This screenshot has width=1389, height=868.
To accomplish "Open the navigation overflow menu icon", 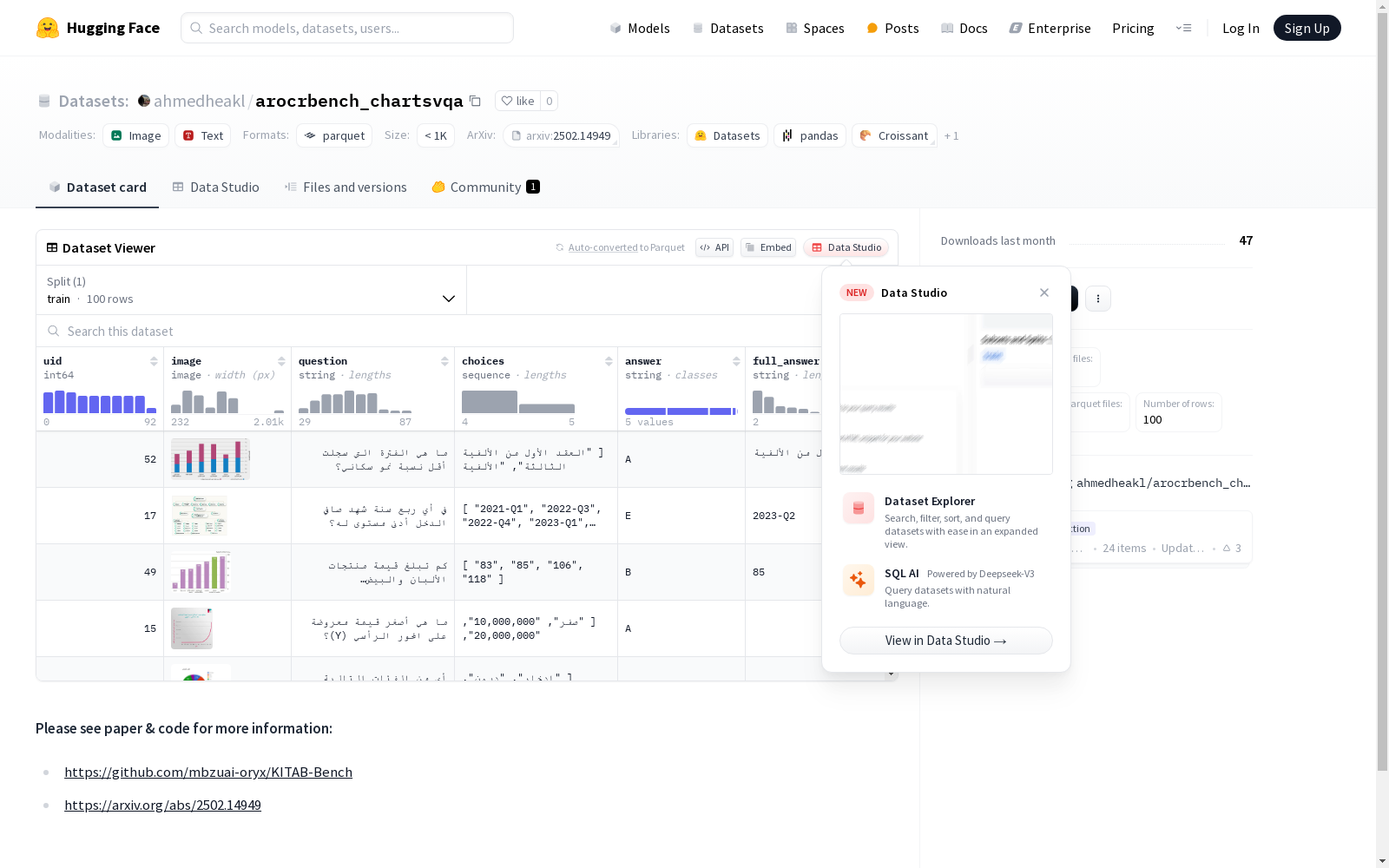I will 1183,28.
